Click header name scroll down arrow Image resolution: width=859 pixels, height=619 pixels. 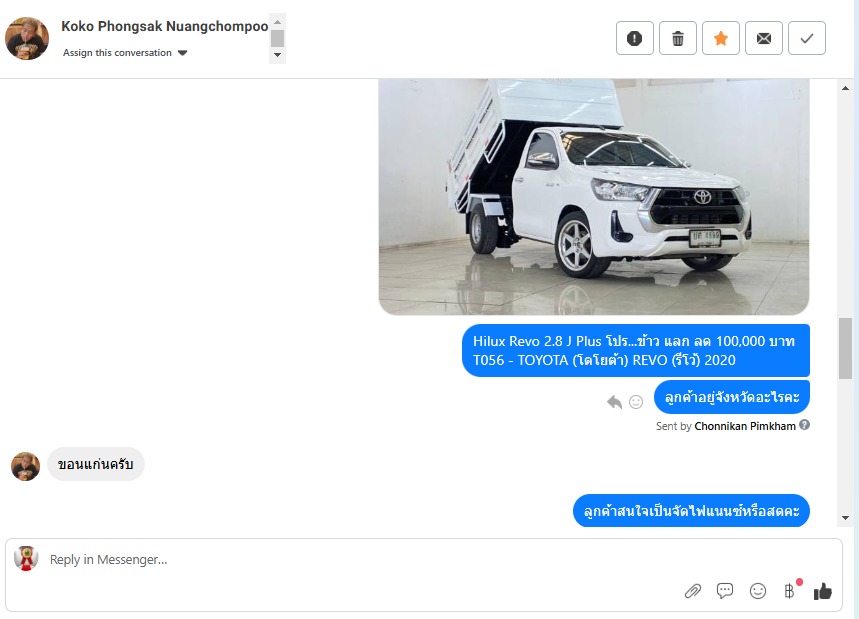[277, 55]
